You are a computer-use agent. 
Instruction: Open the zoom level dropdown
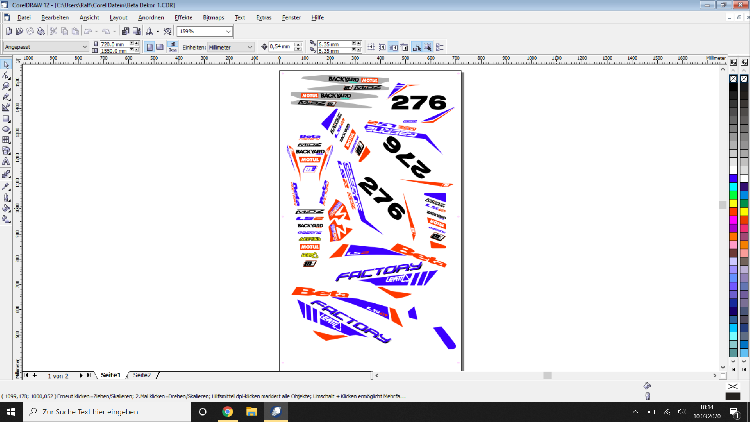[x=228, y=32]
